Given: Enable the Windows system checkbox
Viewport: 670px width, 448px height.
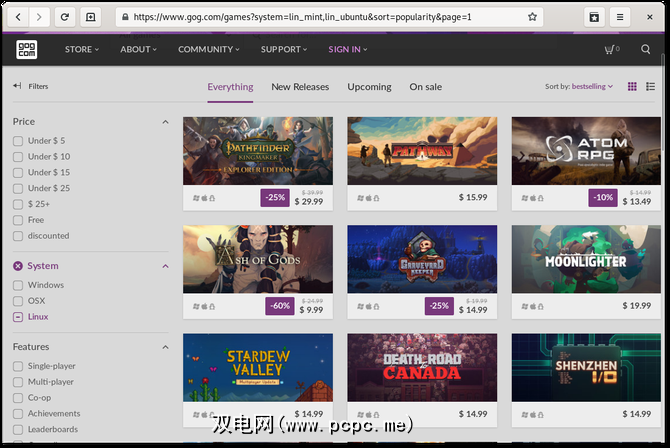Looking at the screenshot, I should coord(18,285).
